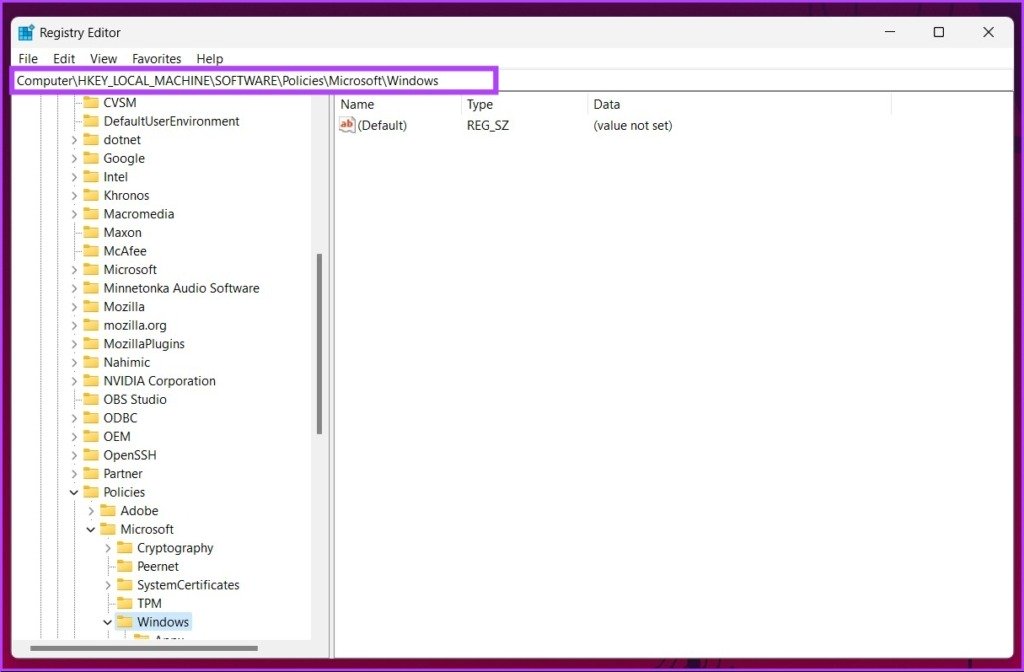Expand the Adobe key under Policies
Viewport: 1024px width, 672px height.
point(91,511)
